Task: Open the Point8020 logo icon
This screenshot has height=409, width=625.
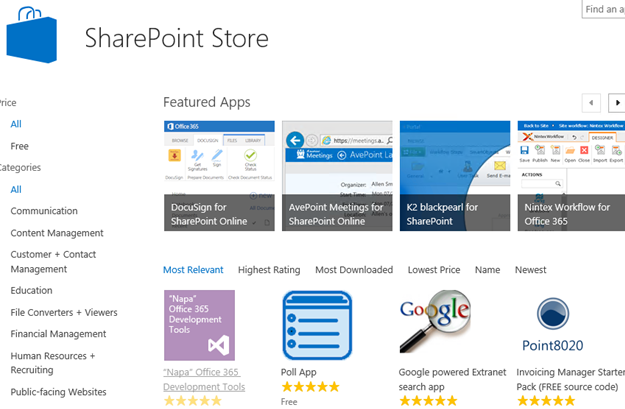Action: click(x=552, y=325)
